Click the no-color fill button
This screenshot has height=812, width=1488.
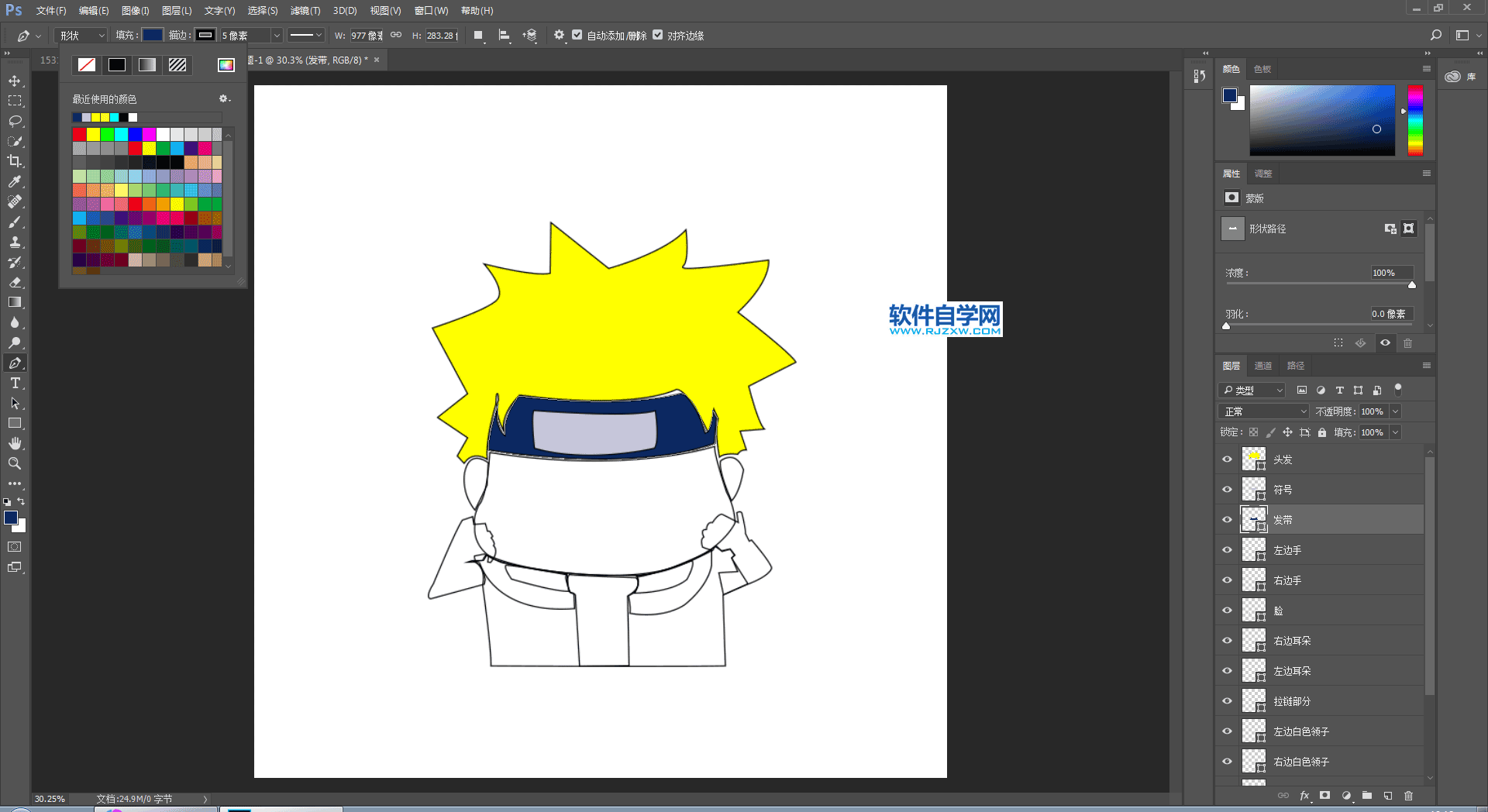[87, 65]
